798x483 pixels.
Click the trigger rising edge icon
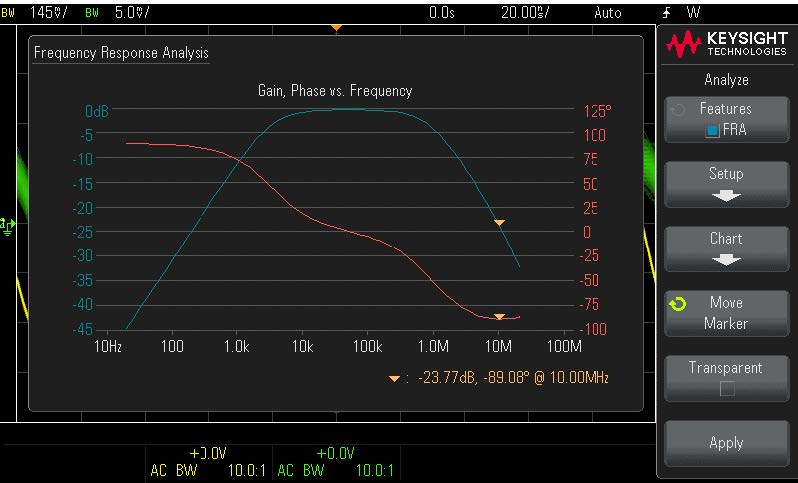(666, 13)
